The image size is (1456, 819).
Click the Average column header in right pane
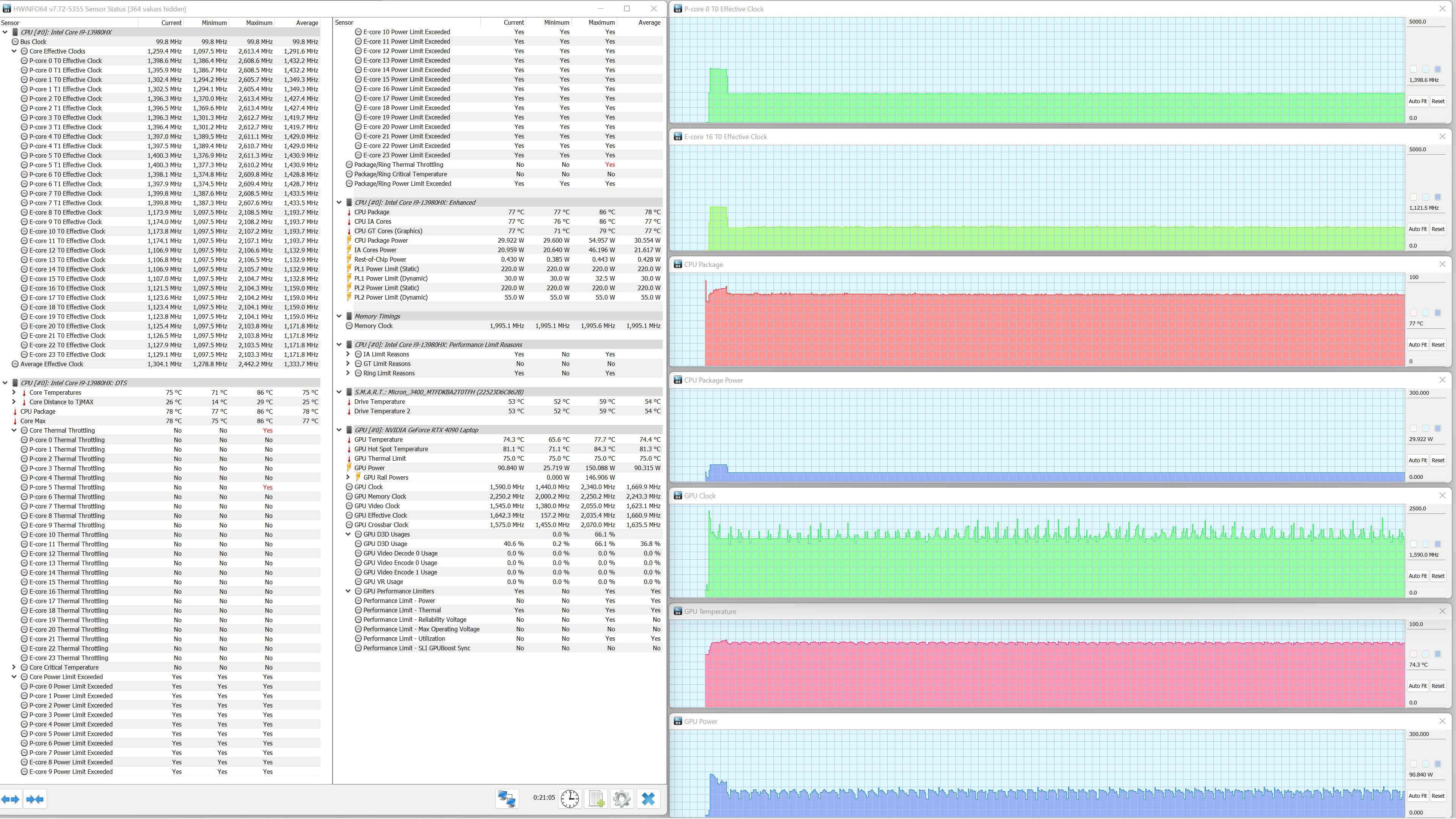tap(649, 23)
